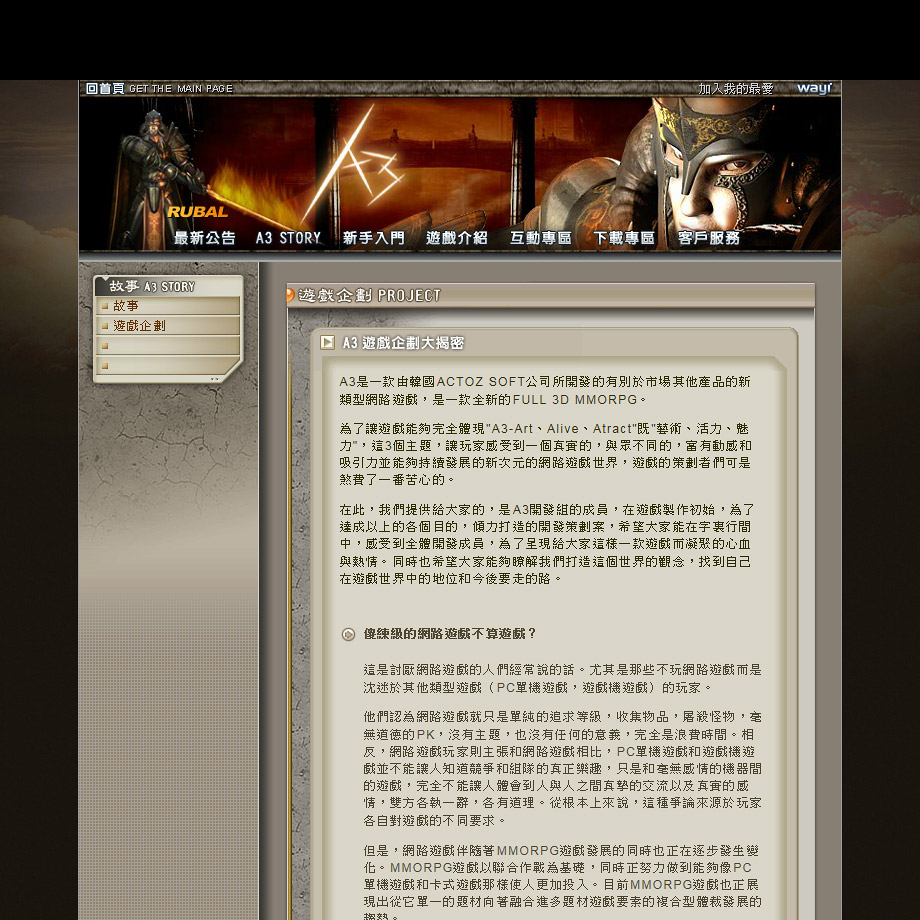Click the 故事 A3 STORY sidebar header
Viewport: 920px width, 920px height.
click(x=152, y=286)
